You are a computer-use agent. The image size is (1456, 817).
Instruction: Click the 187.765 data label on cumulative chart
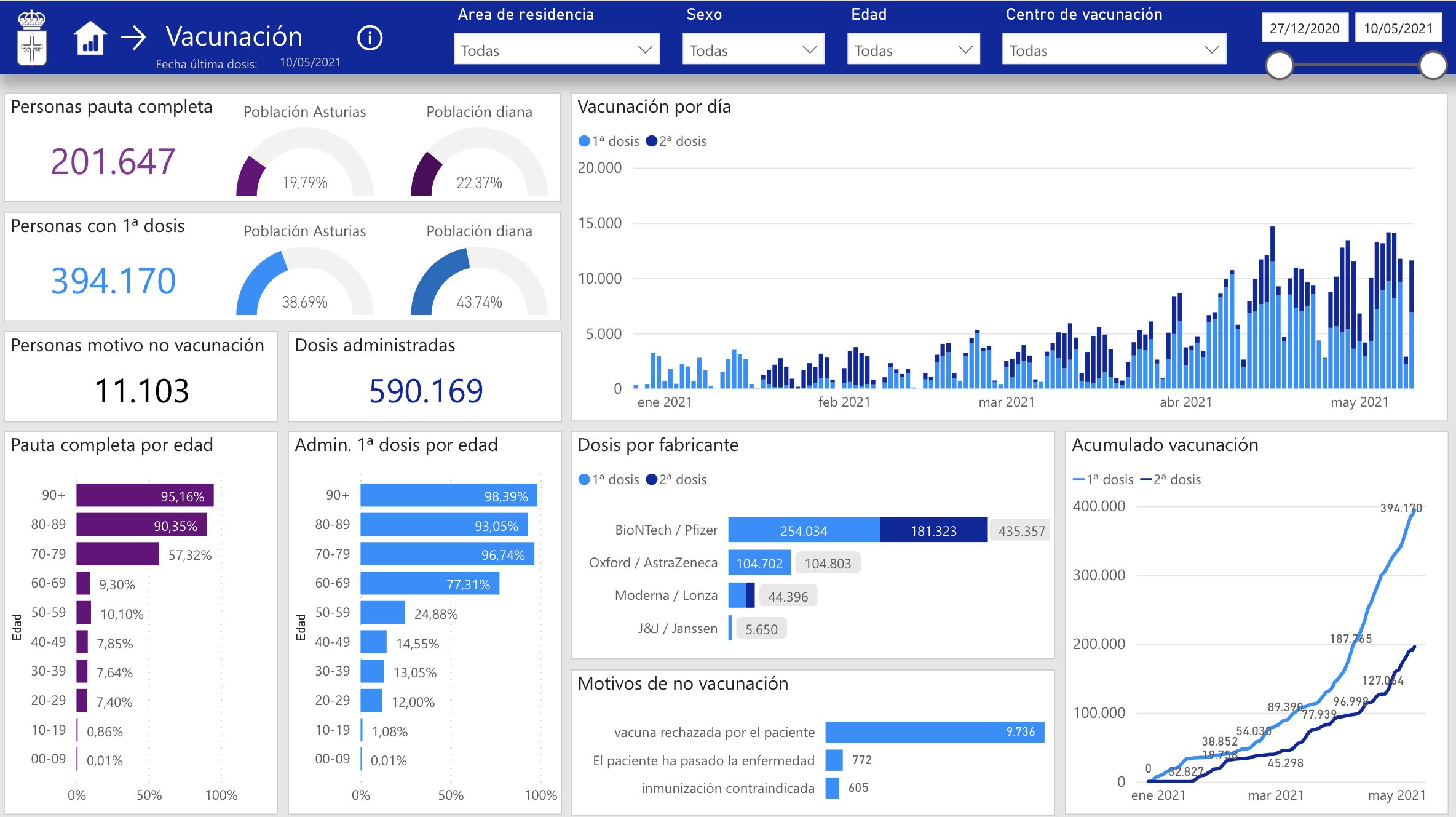(x=1351, y=639)
